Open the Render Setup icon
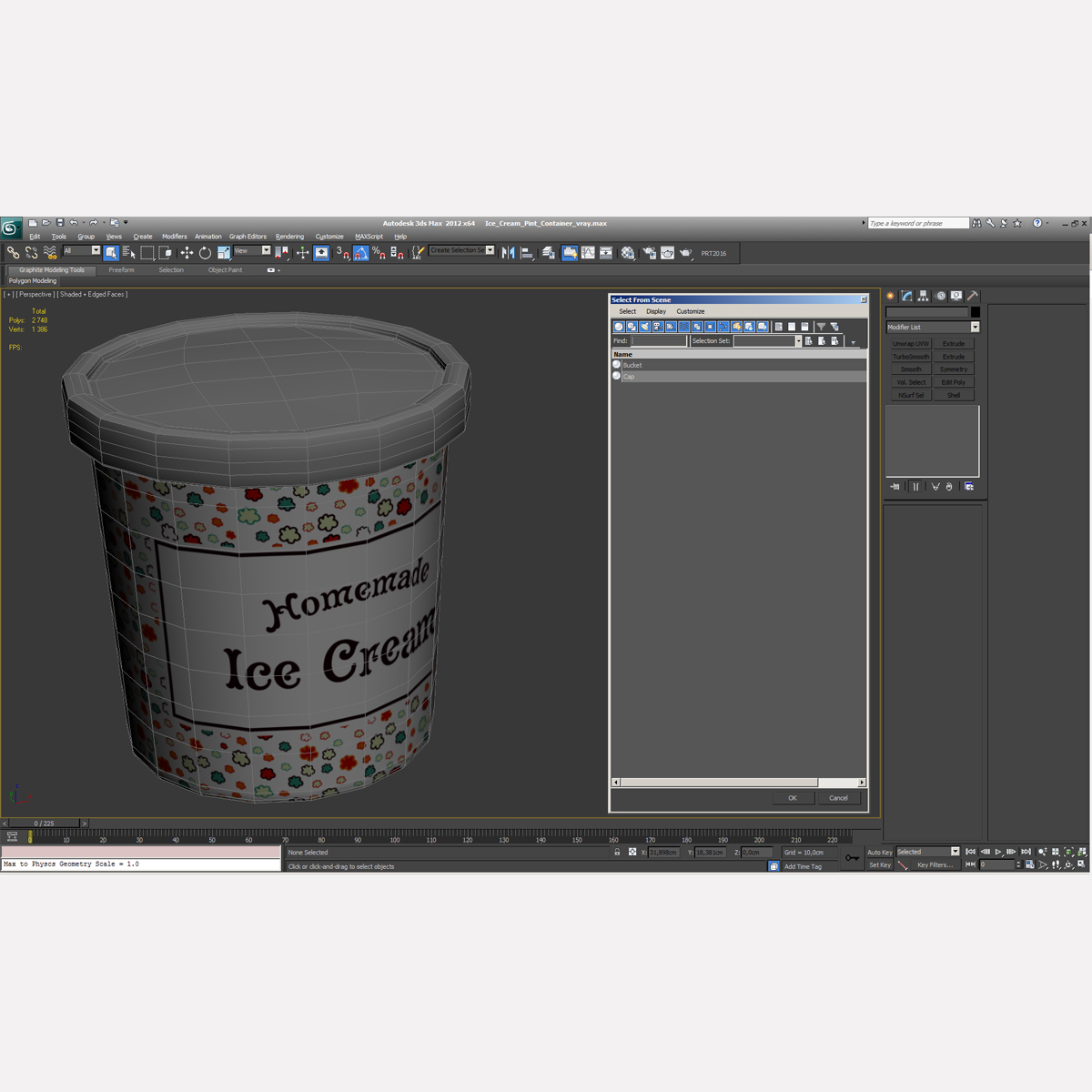Image resolution: width=1092 pixels, height=1092 pixels. pos(649,253)
